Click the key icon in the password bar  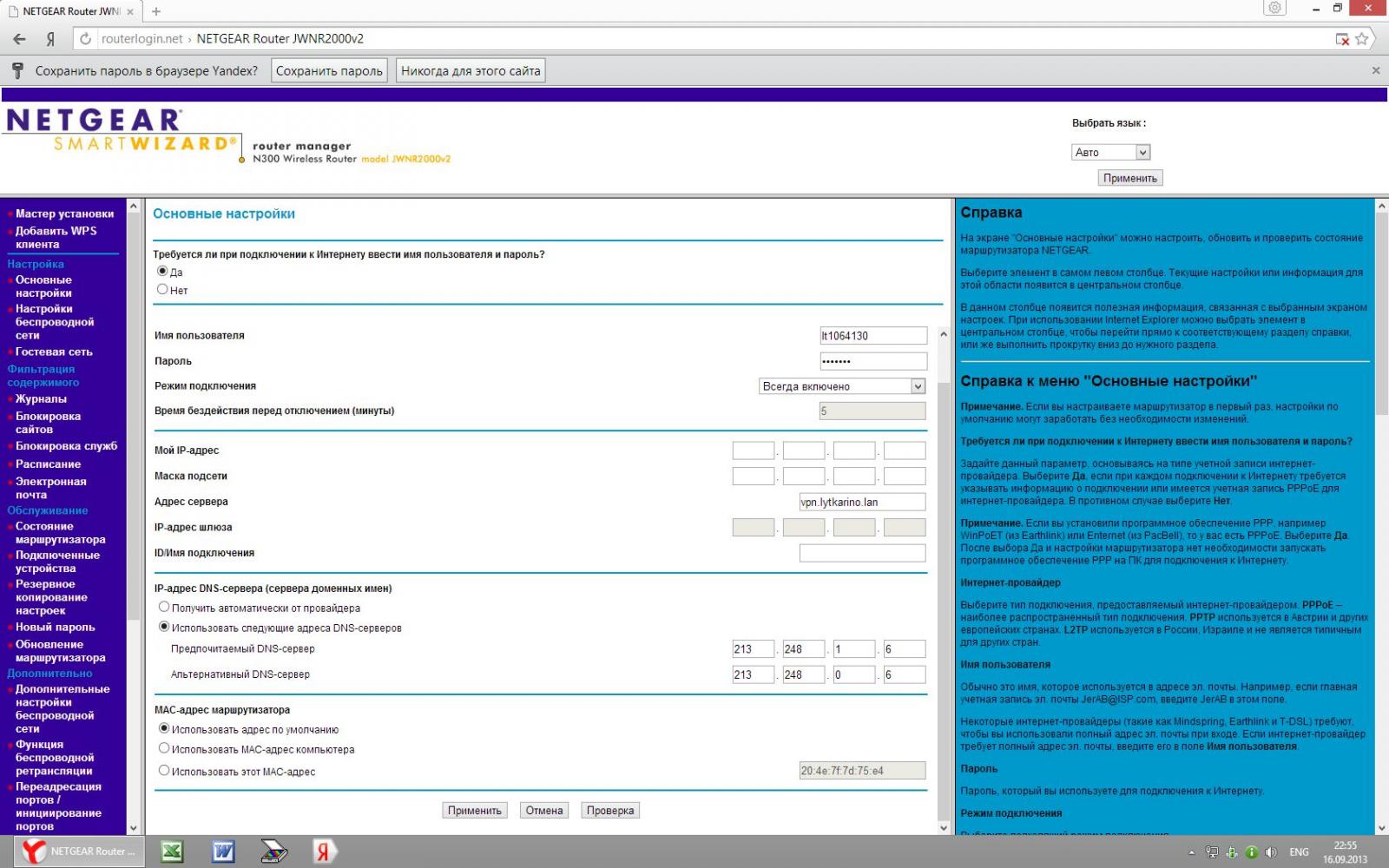17,70
